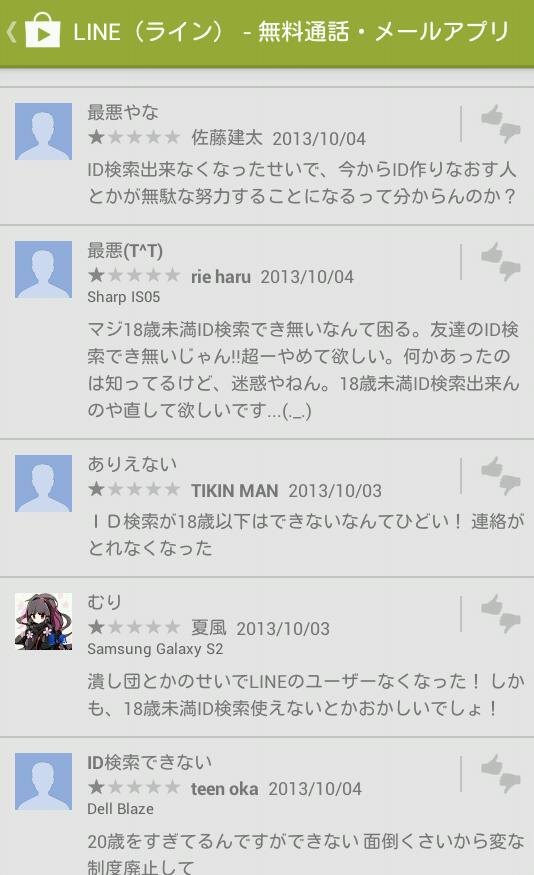Image resolution: width=534 pixels, height=875 pixels.
Task: Go back using the header chevron
Action: point(11,32)
